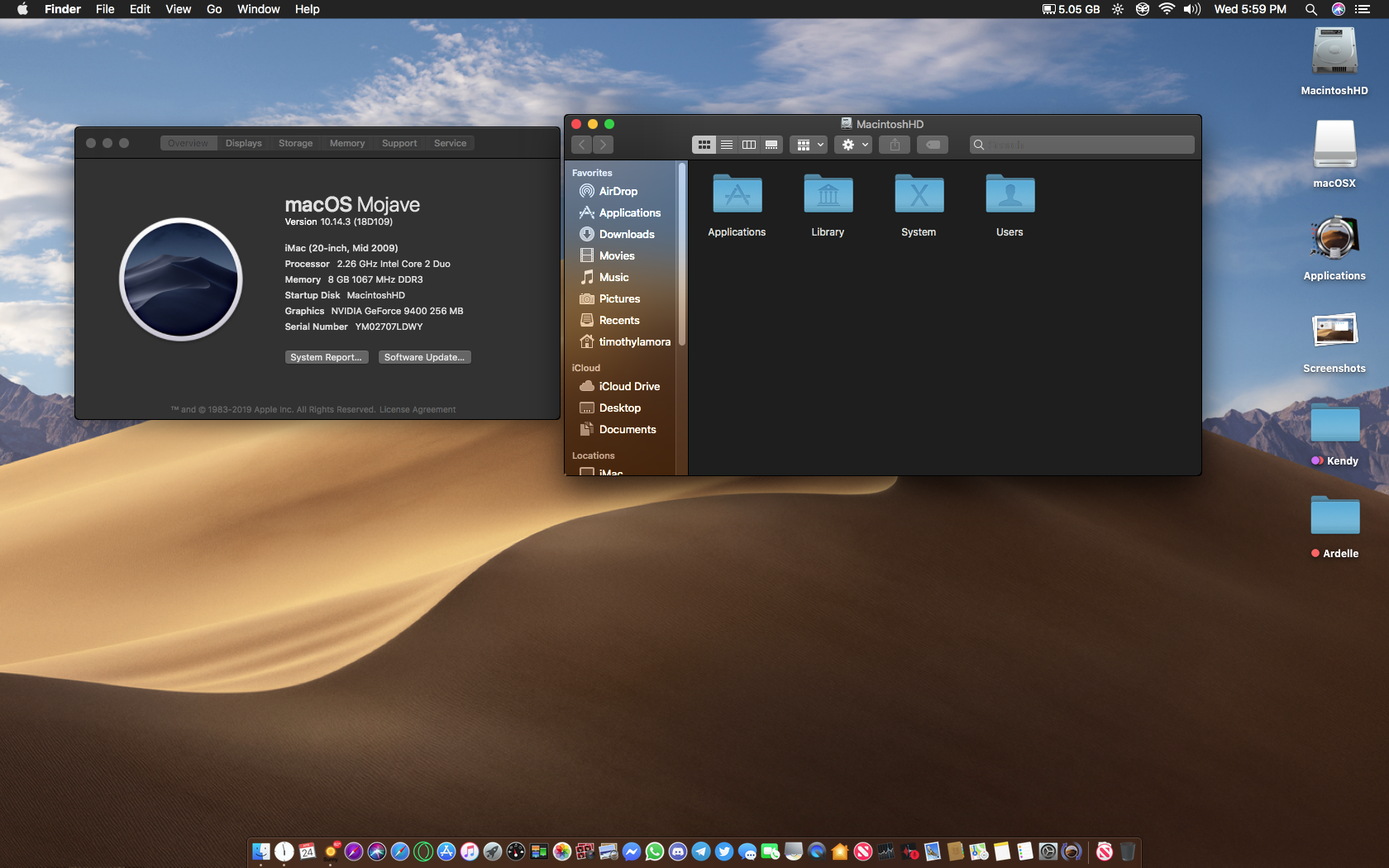Open the Help menu
Image resolution: width=1389 pixels, height=868 pixels.
point(308,9)
